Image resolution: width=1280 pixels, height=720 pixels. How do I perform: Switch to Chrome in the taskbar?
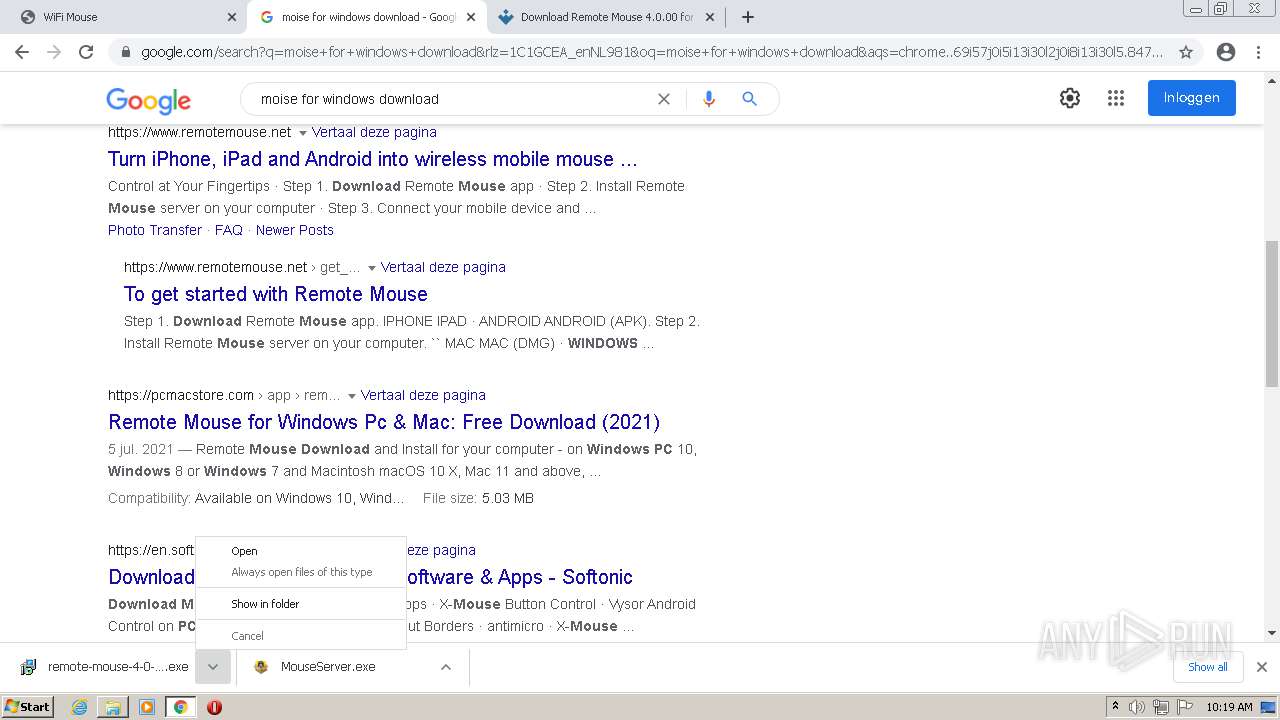180,707
